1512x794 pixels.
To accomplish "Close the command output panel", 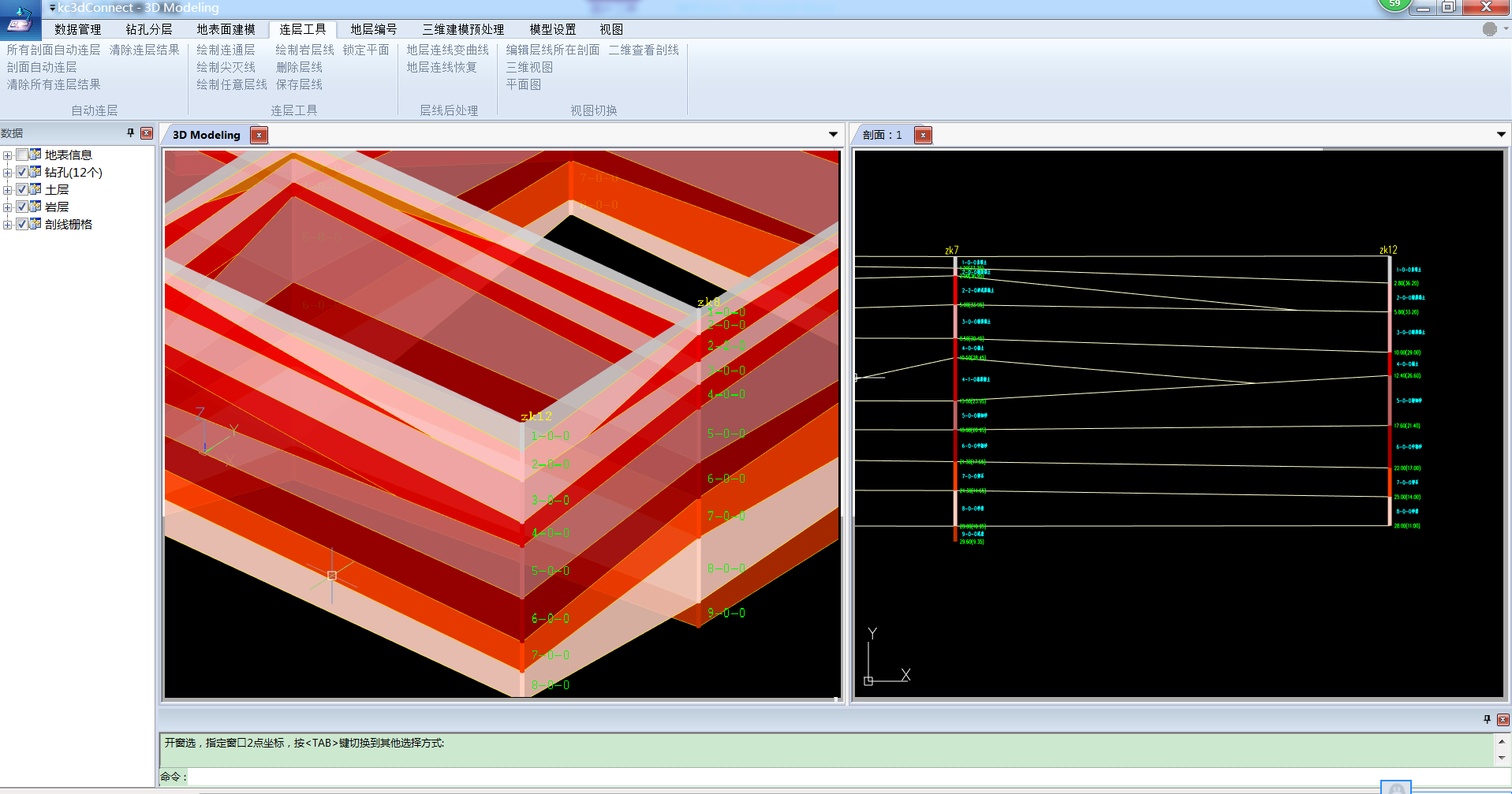I will (x=1503, y=719).
